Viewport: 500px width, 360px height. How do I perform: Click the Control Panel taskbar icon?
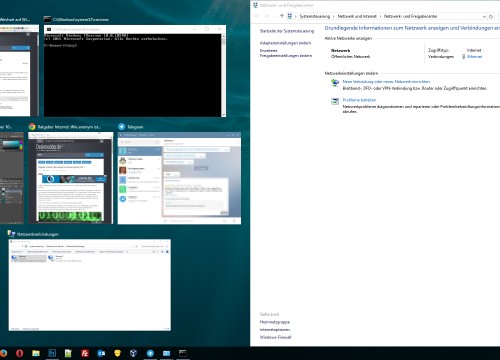click(x=166, y=353)
